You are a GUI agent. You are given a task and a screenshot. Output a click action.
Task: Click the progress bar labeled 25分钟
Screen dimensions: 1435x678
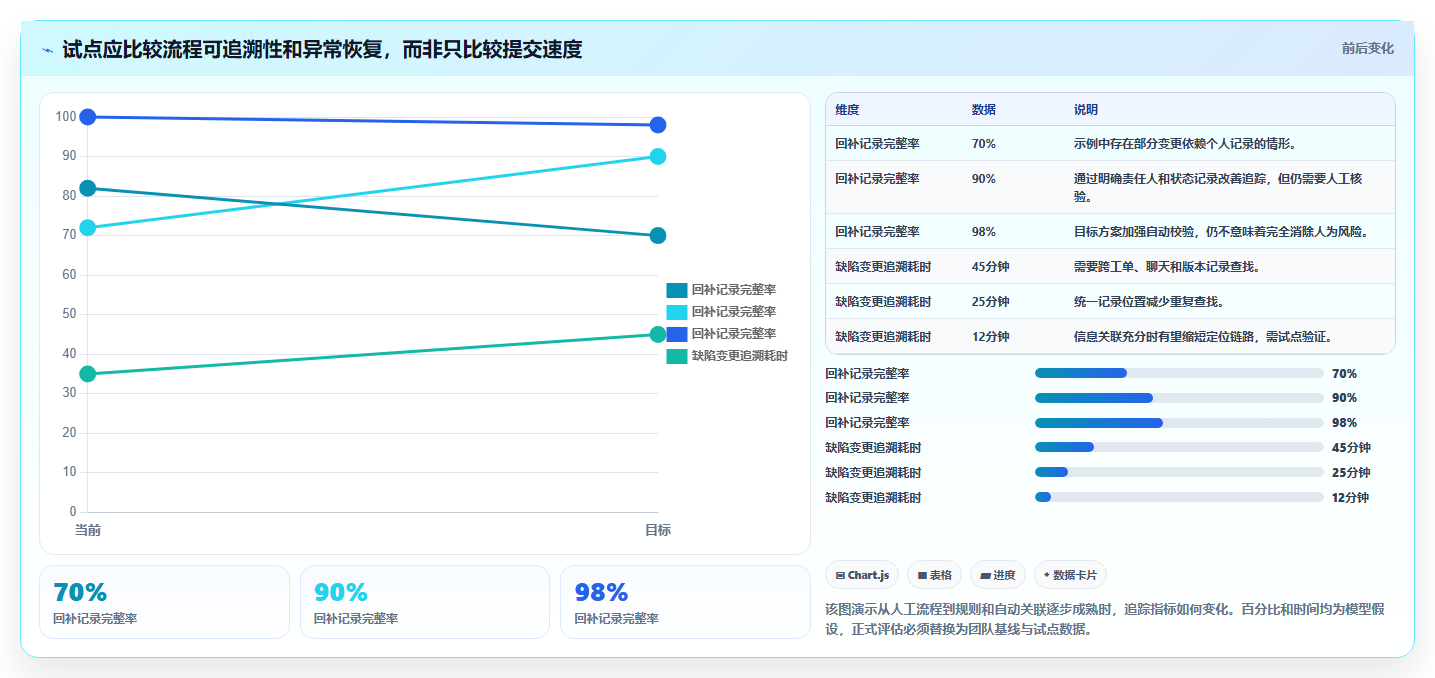pos(1179,472)
